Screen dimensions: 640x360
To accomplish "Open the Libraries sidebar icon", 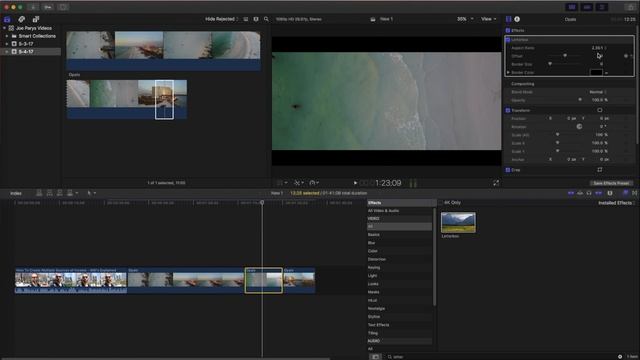I will (7, 19).
